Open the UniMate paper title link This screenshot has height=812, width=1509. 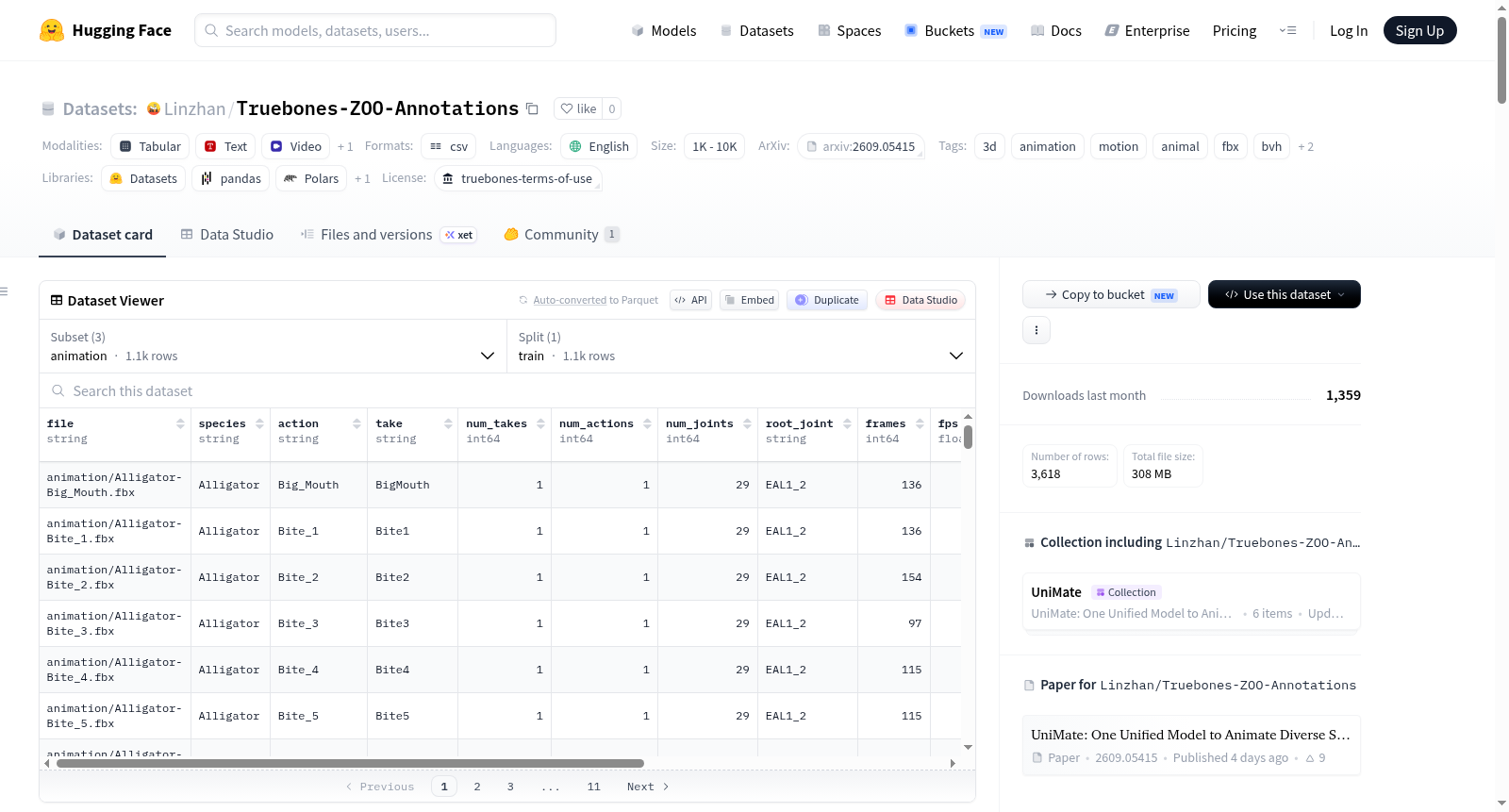pyautogui.click(x=1190, y=735)
